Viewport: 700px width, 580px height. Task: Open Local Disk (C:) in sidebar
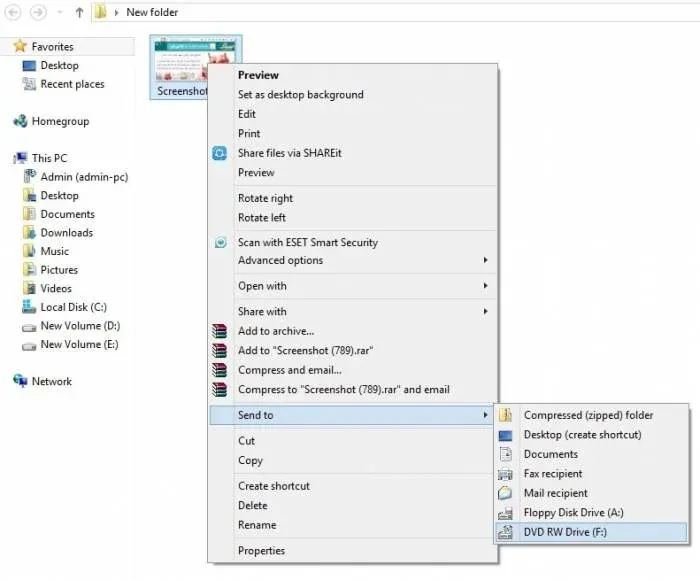click(73, 307)
